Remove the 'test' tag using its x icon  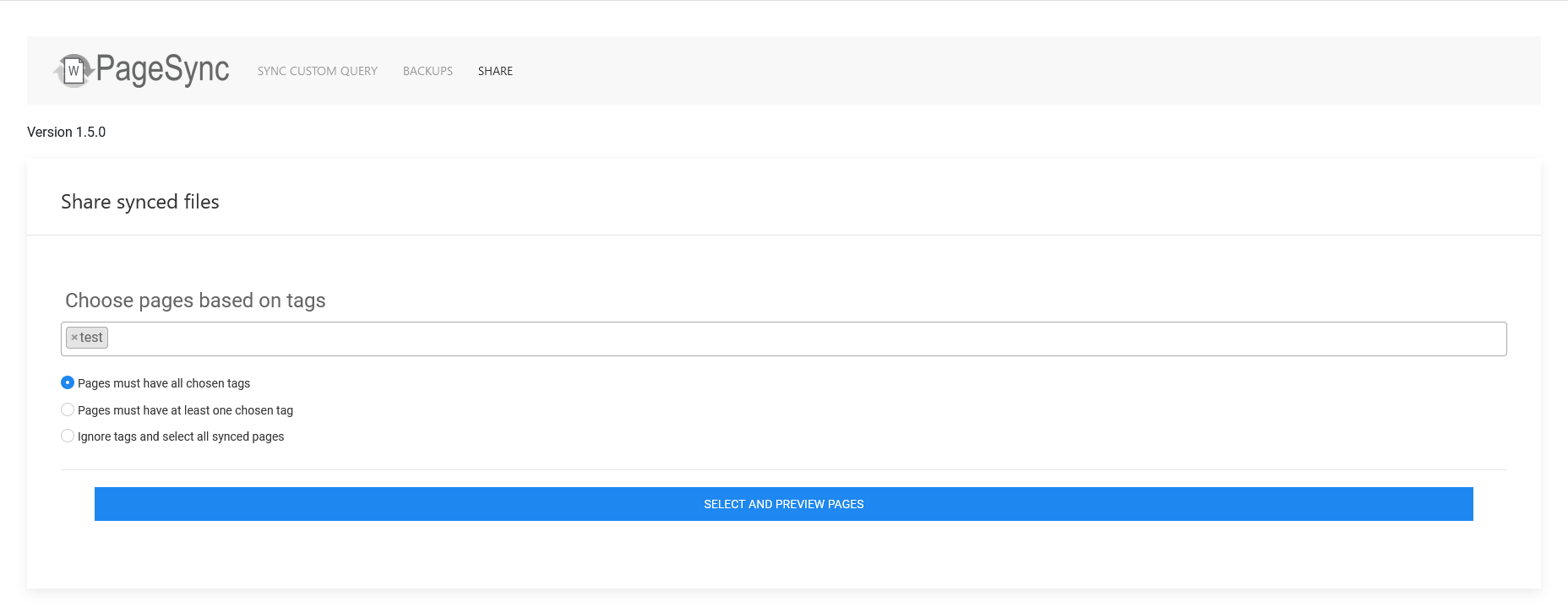74,338
